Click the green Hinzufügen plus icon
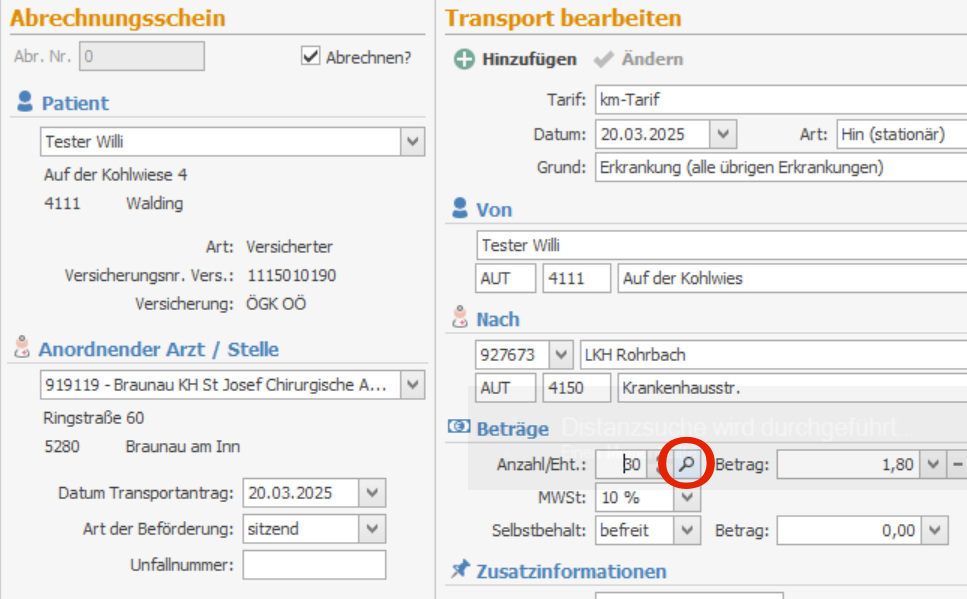The image size is (967, 599). coord(464,60)
